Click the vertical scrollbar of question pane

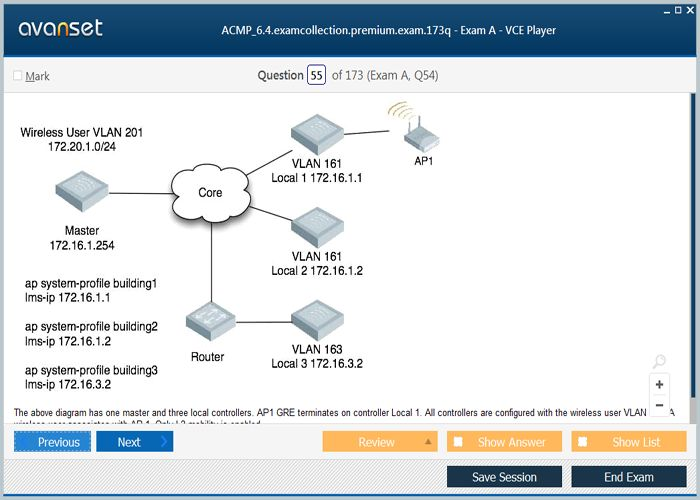pos(692,250)
